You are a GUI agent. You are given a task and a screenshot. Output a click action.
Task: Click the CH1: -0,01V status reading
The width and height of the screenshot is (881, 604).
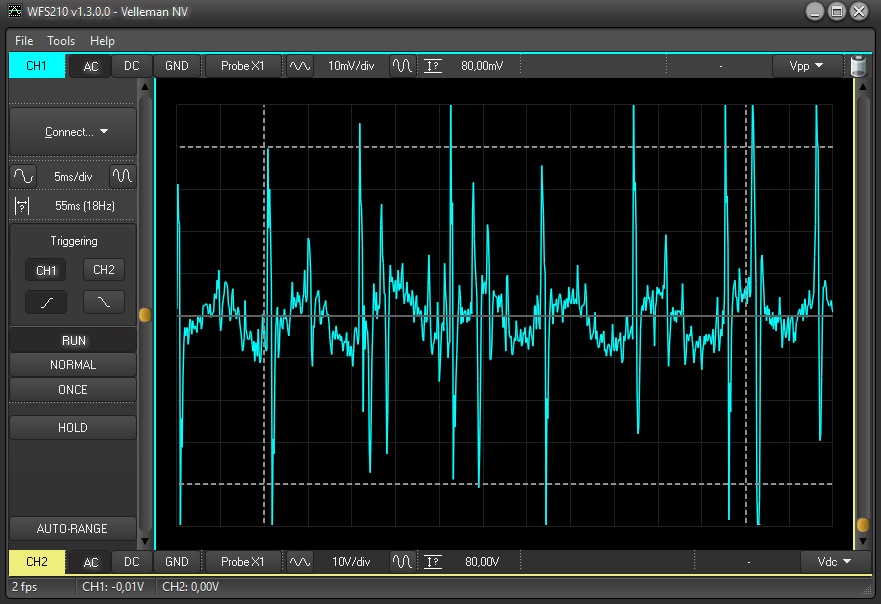click(113, 587)
